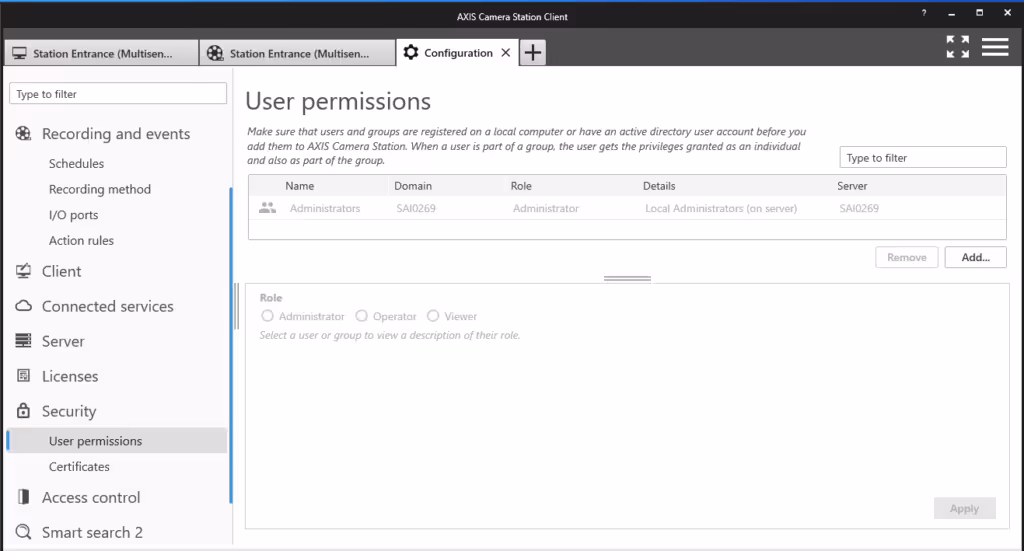Expand the Access control section
The width and height of the screenshot is (1024, 551).
tap(91, 497)
